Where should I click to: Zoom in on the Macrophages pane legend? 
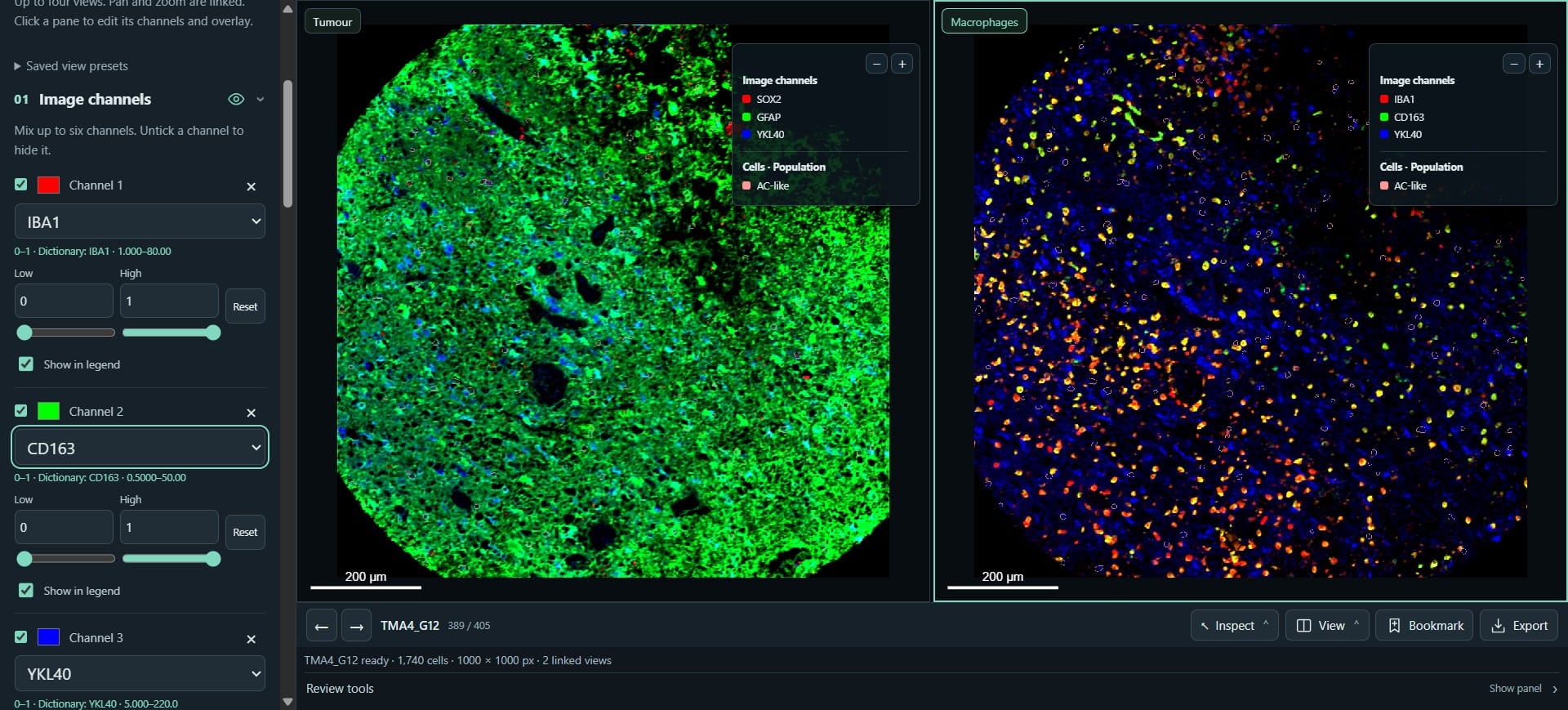1539,64
